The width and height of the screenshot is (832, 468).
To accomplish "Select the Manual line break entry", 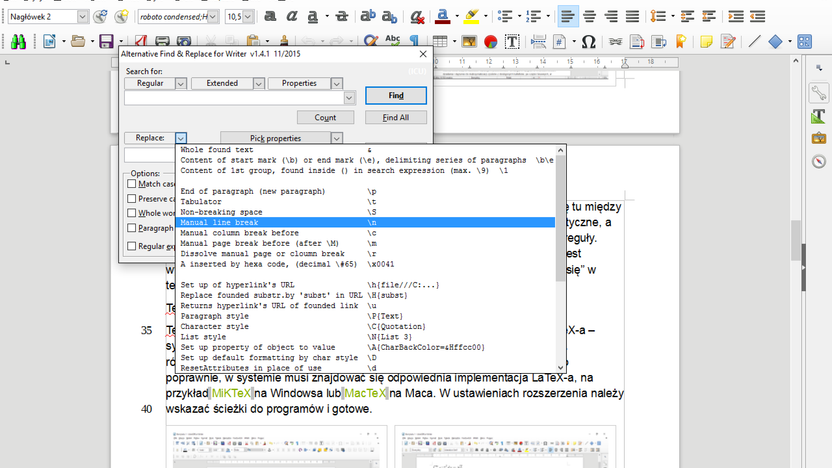I will 365,222.
